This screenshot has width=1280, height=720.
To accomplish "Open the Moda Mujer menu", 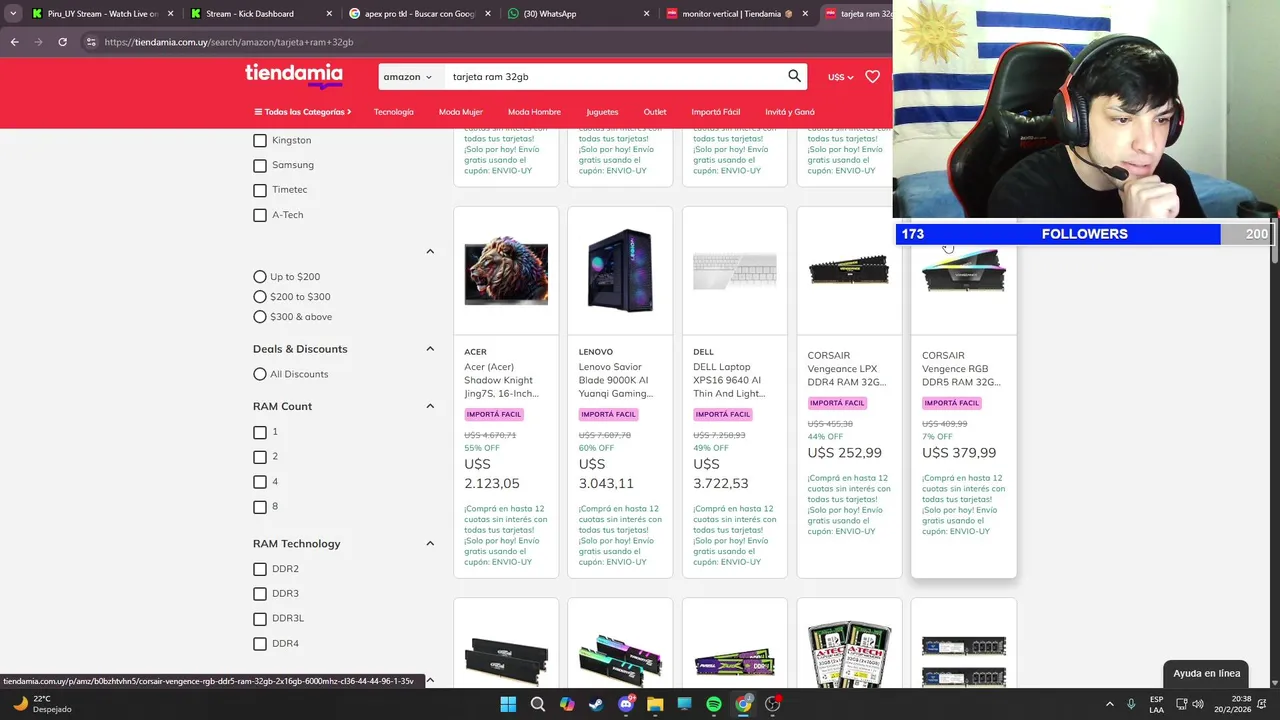I will (461, 112).
